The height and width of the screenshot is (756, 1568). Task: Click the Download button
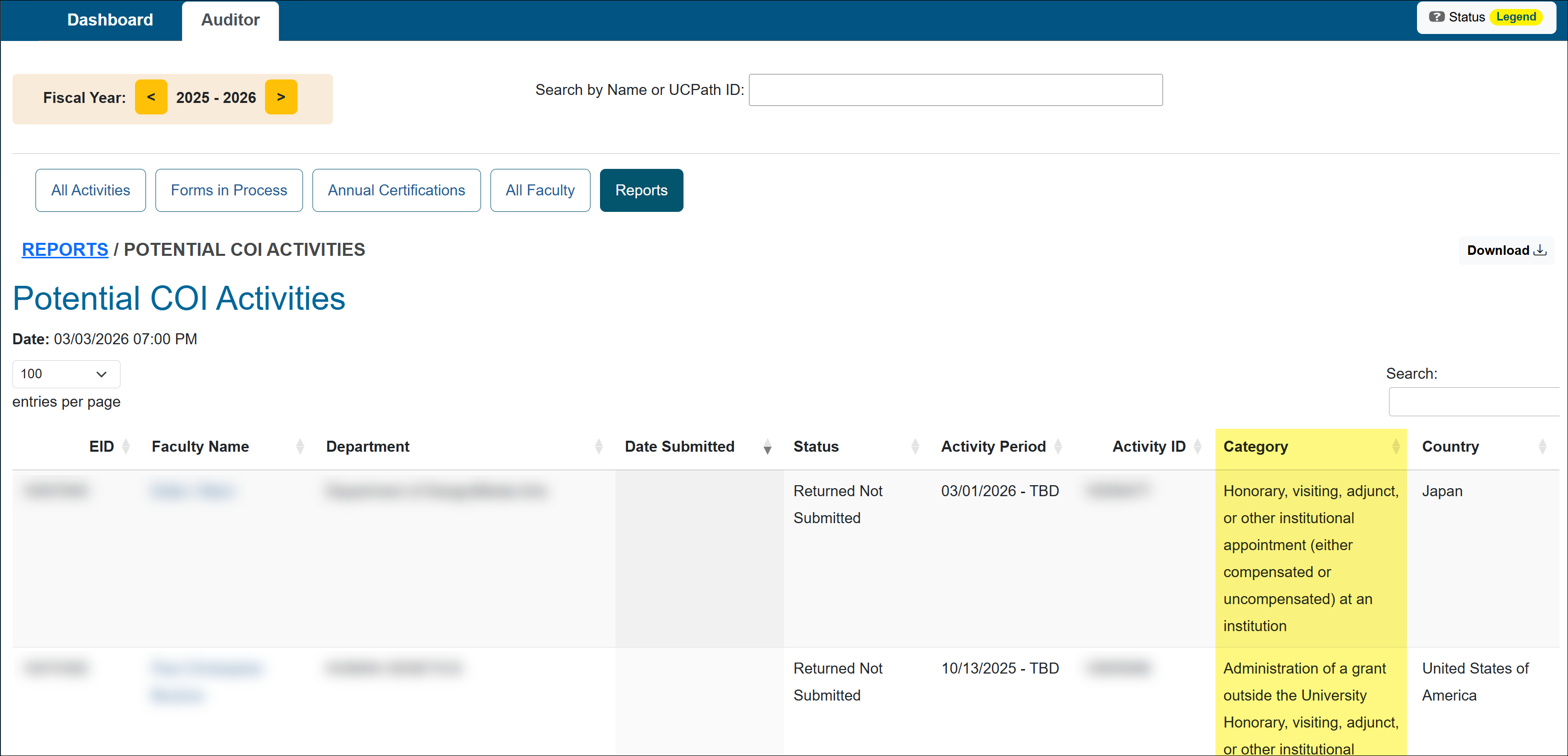coord(1505,250)
